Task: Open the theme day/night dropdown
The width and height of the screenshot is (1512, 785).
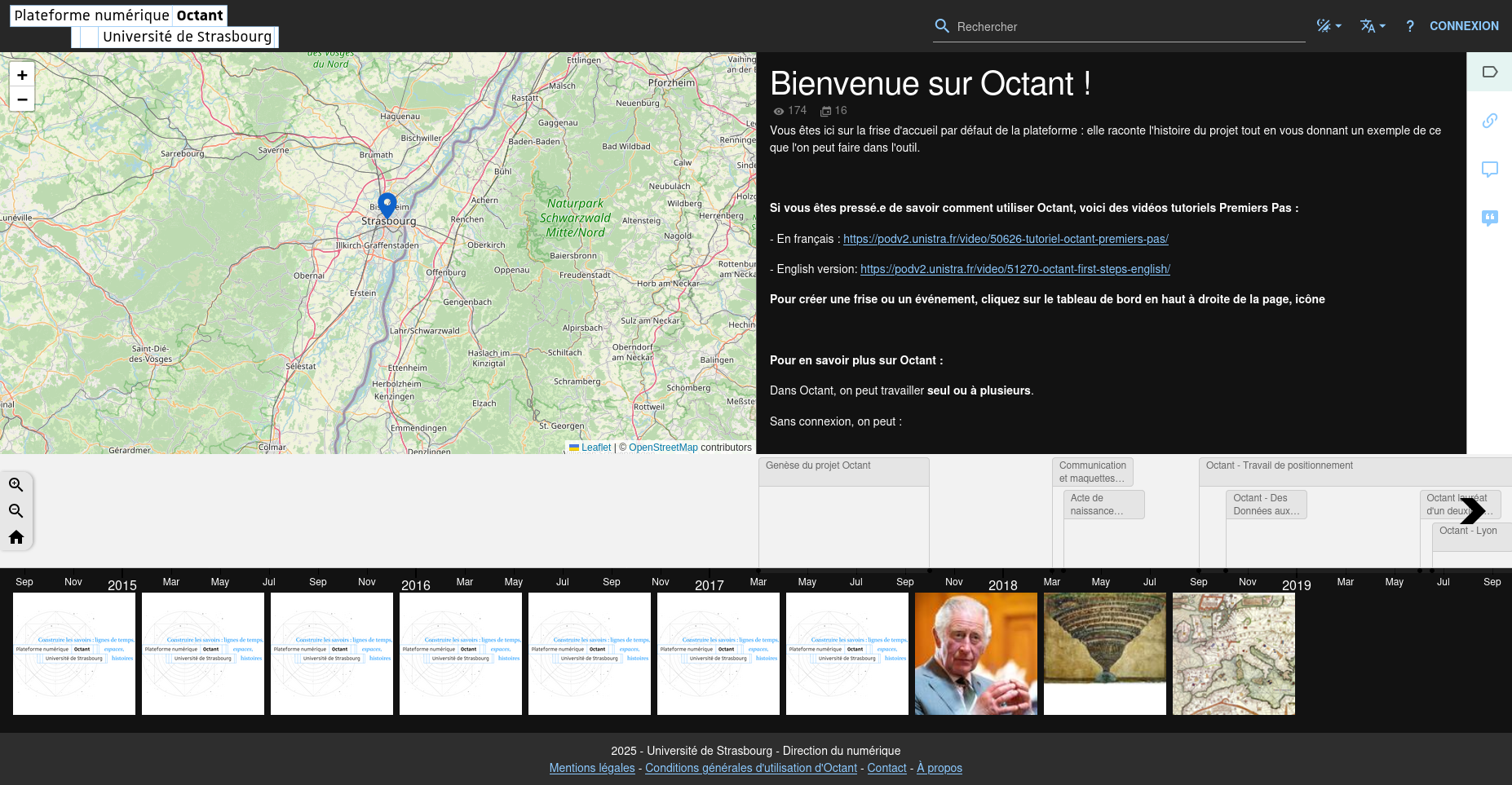Action: 1328,26
